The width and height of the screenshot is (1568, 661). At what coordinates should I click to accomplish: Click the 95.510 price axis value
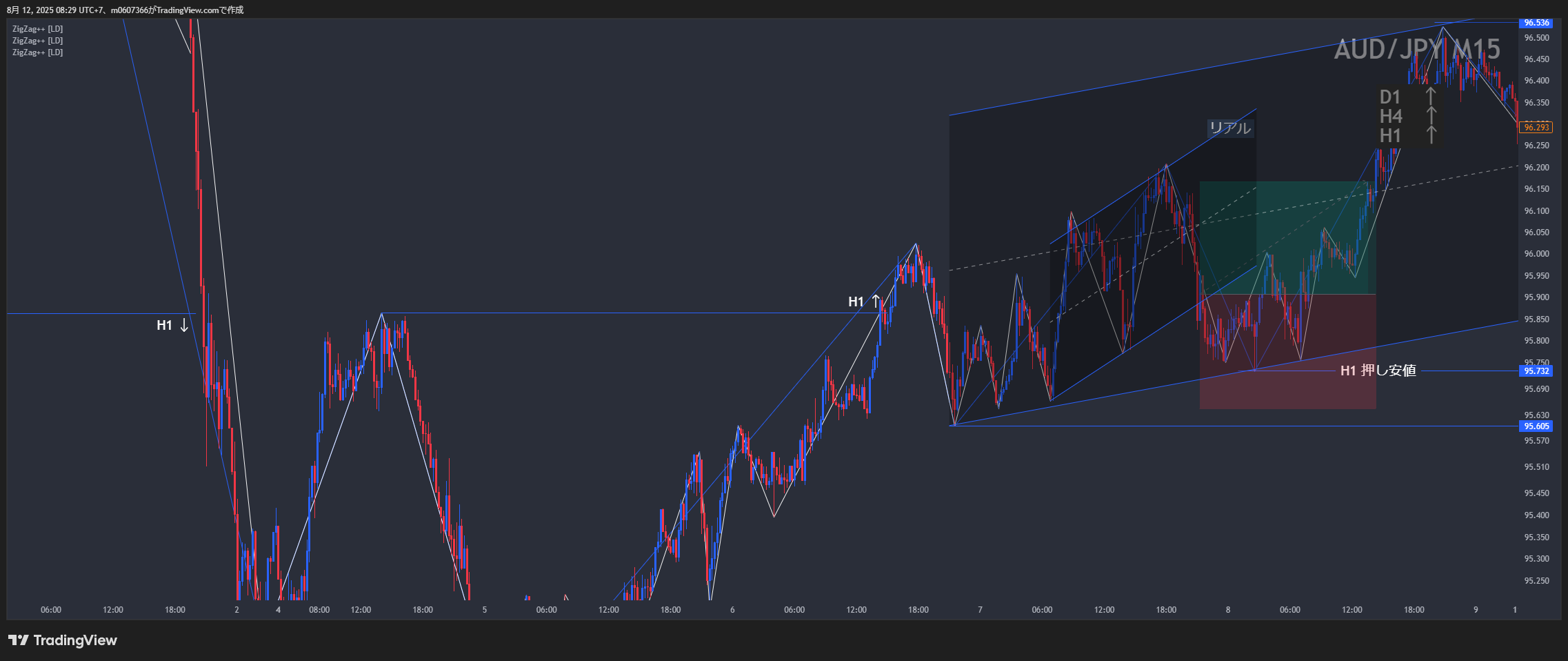click(x=1536, y=467)
